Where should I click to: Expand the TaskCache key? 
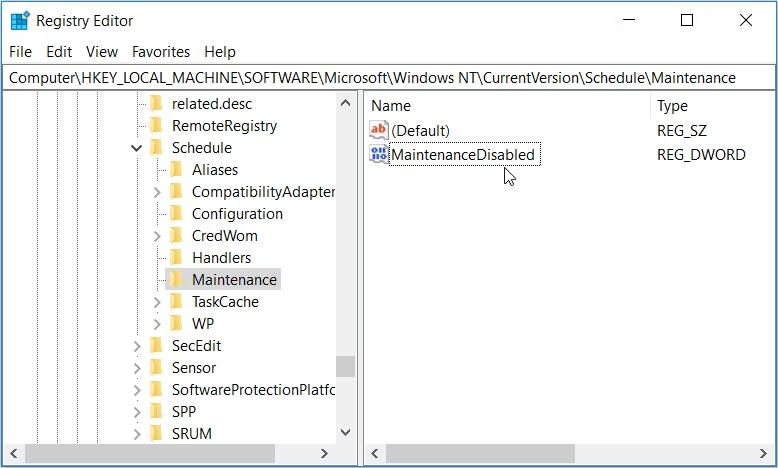click(x=157, y=302)
